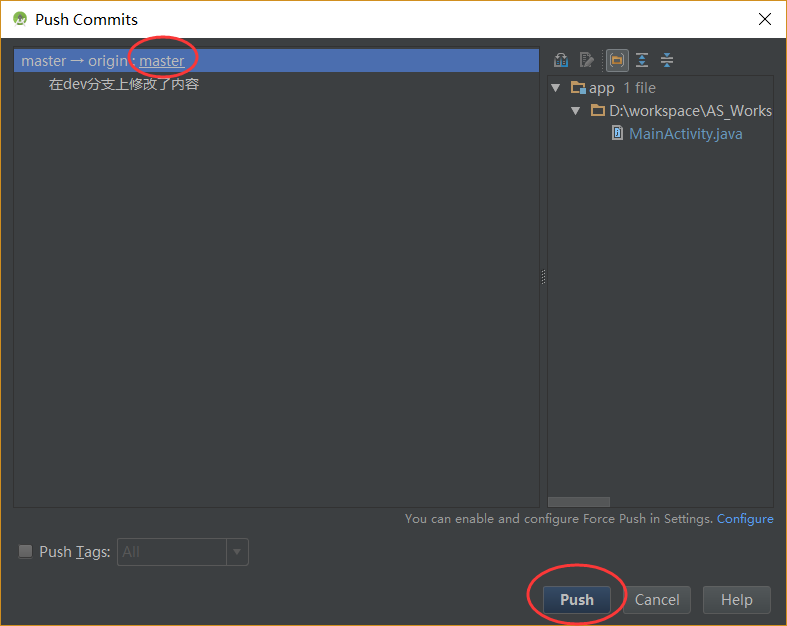Viewport: 787px width, 626px height.
Task: Click the Edit Source toolbar icon
Action: pos(586,60)
